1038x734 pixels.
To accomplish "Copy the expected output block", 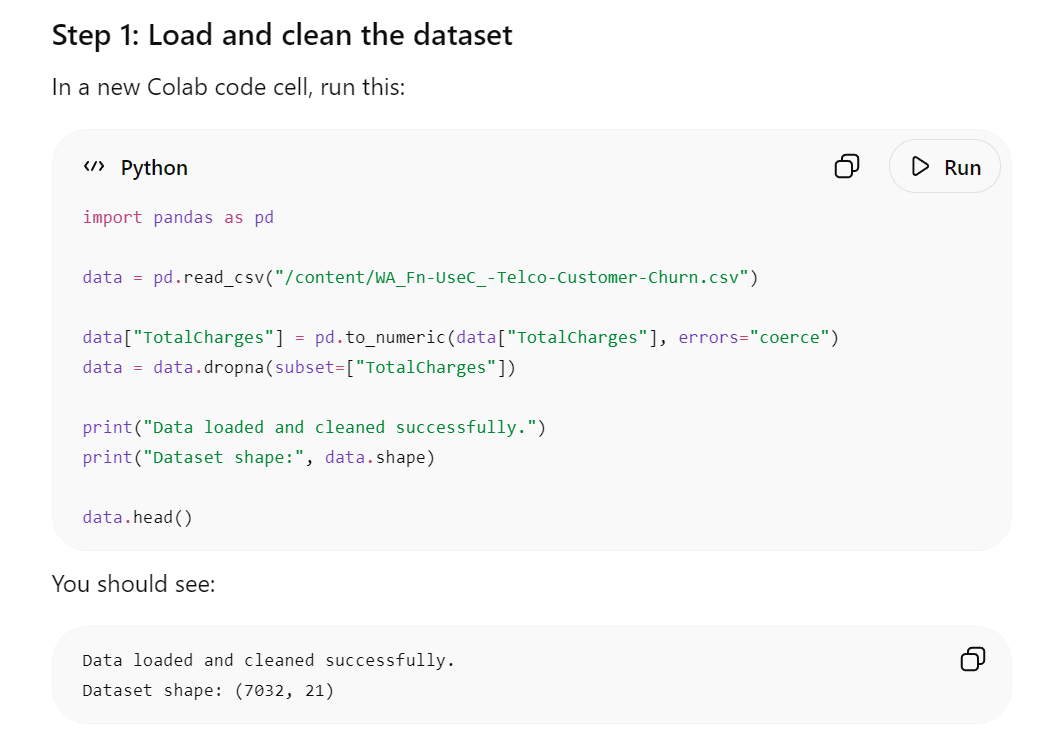I will (x=972, y=659).
